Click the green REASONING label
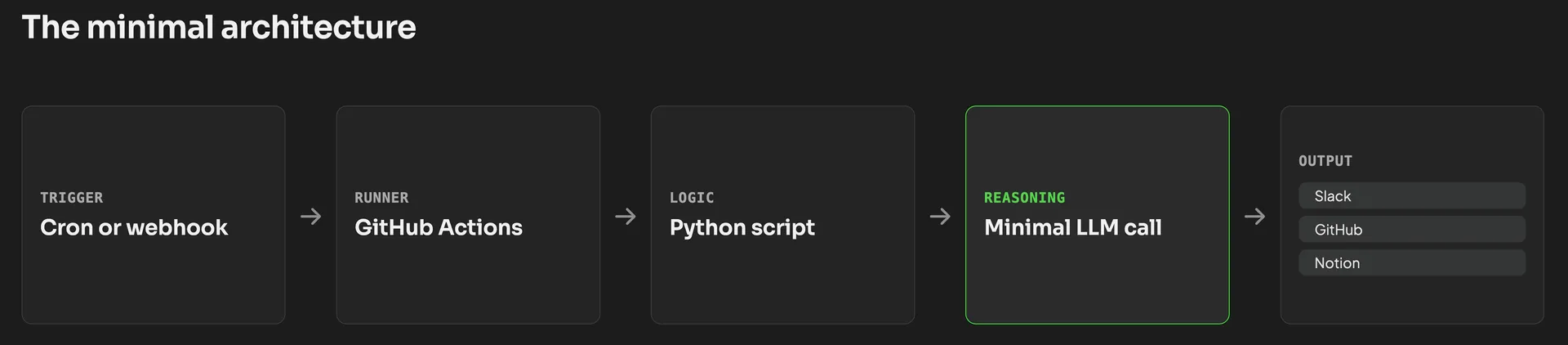 click(1024, 198)
